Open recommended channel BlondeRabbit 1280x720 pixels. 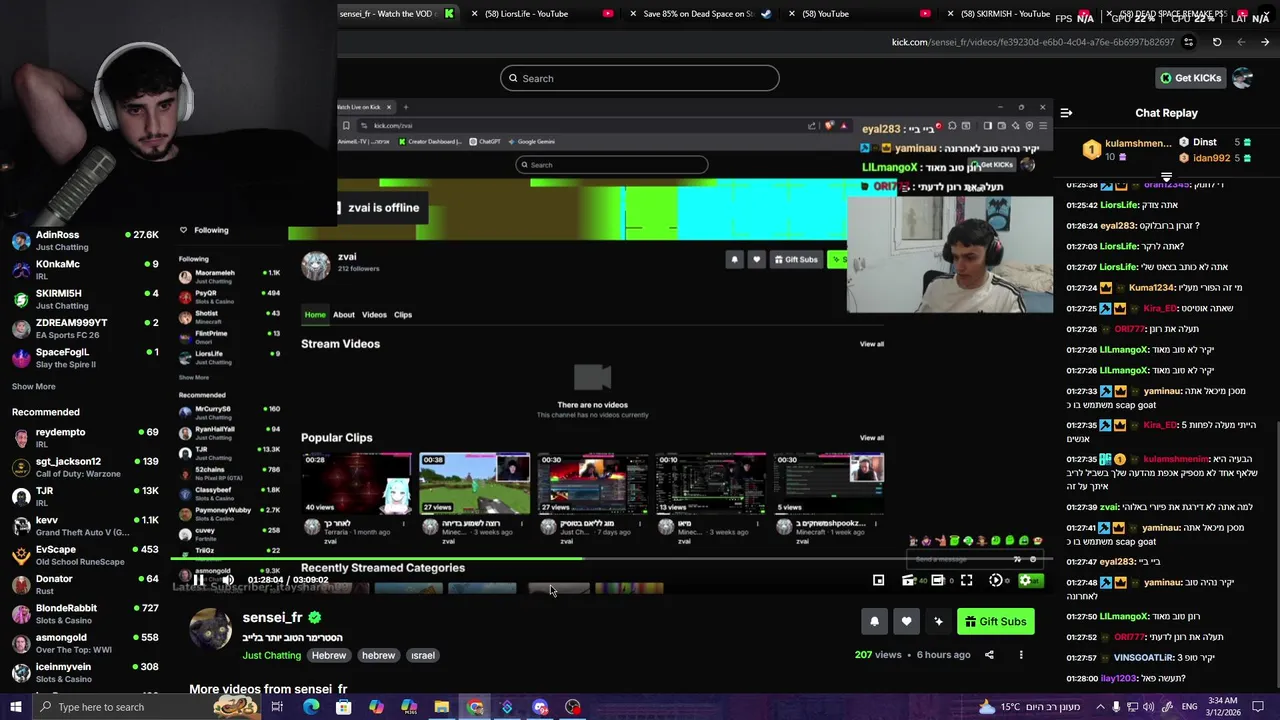point(85,614)
